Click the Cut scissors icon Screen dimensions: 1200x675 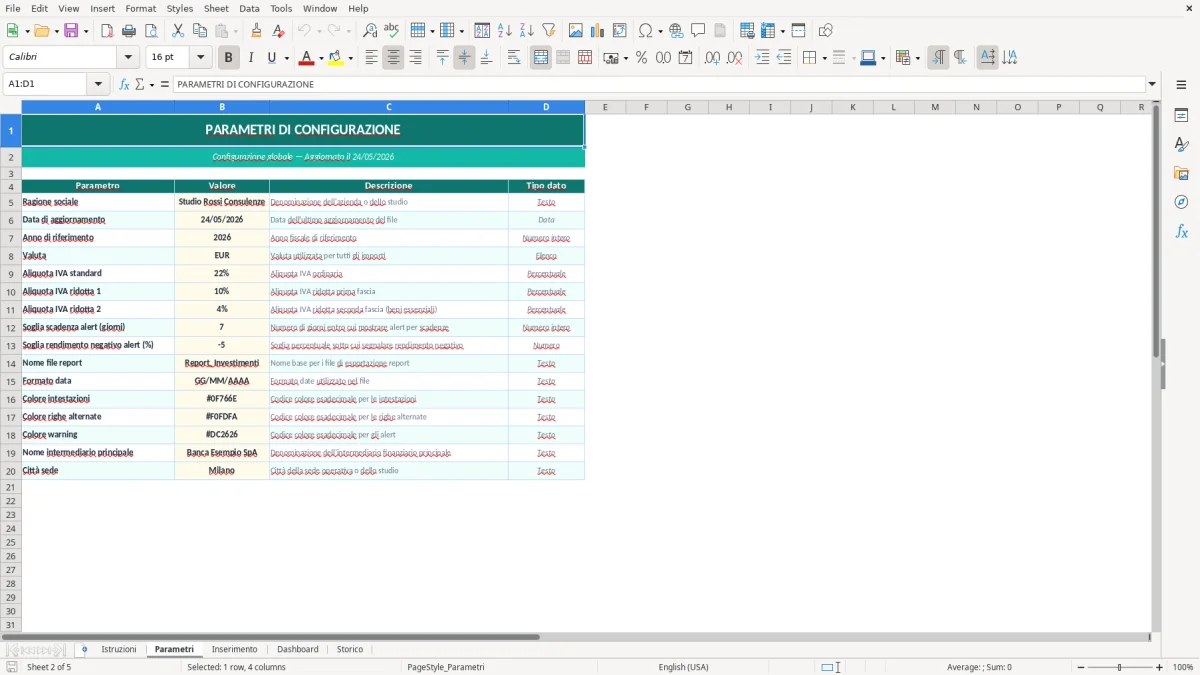pyautogui.click(x=178, y=31)
